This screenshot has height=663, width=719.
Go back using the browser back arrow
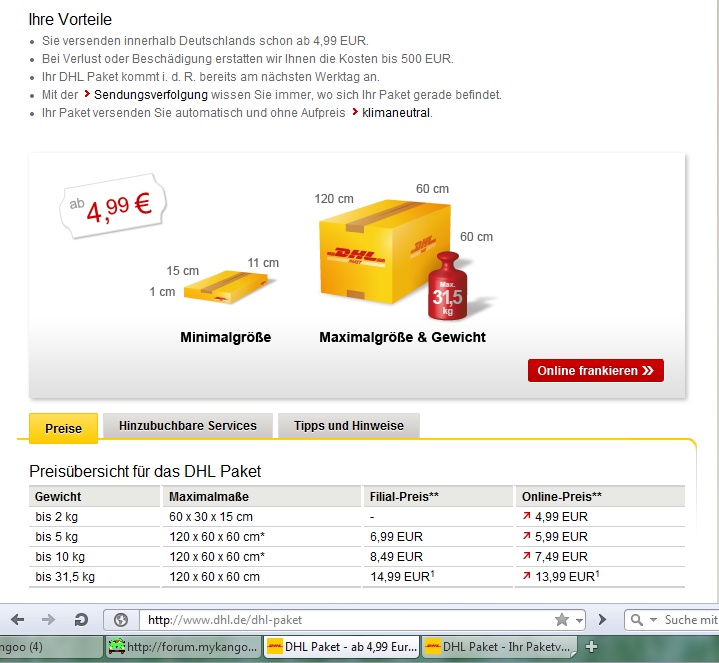(17, 620)
